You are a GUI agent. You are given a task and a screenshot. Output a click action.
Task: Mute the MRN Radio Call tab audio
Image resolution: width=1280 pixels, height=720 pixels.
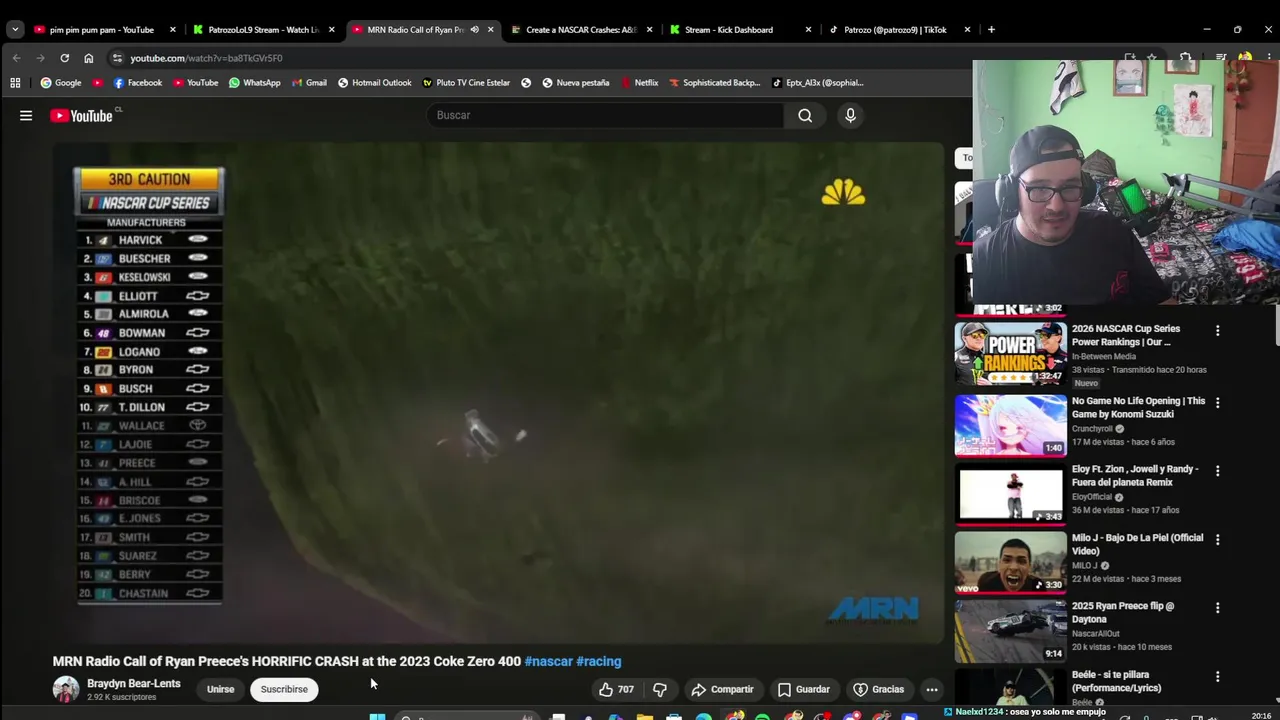(474, 30)
